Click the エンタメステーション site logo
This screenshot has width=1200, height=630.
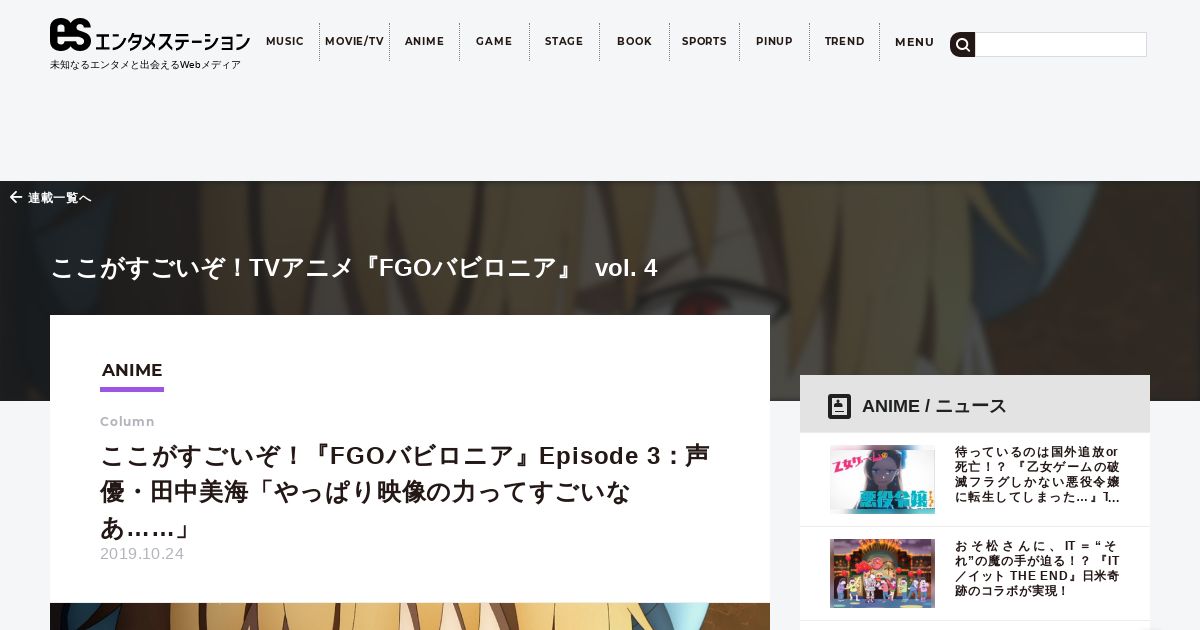150,35
